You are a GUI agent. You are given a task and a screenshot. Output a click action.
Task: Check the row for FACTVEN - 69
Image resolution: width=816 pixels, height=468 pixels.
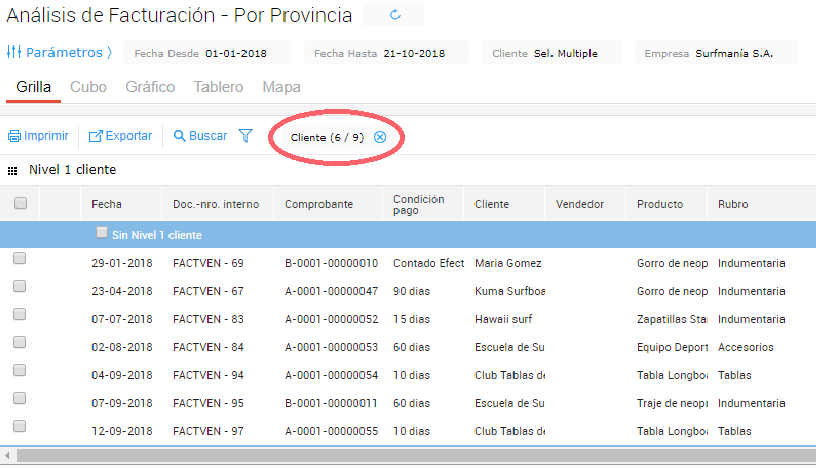point(19,258)
